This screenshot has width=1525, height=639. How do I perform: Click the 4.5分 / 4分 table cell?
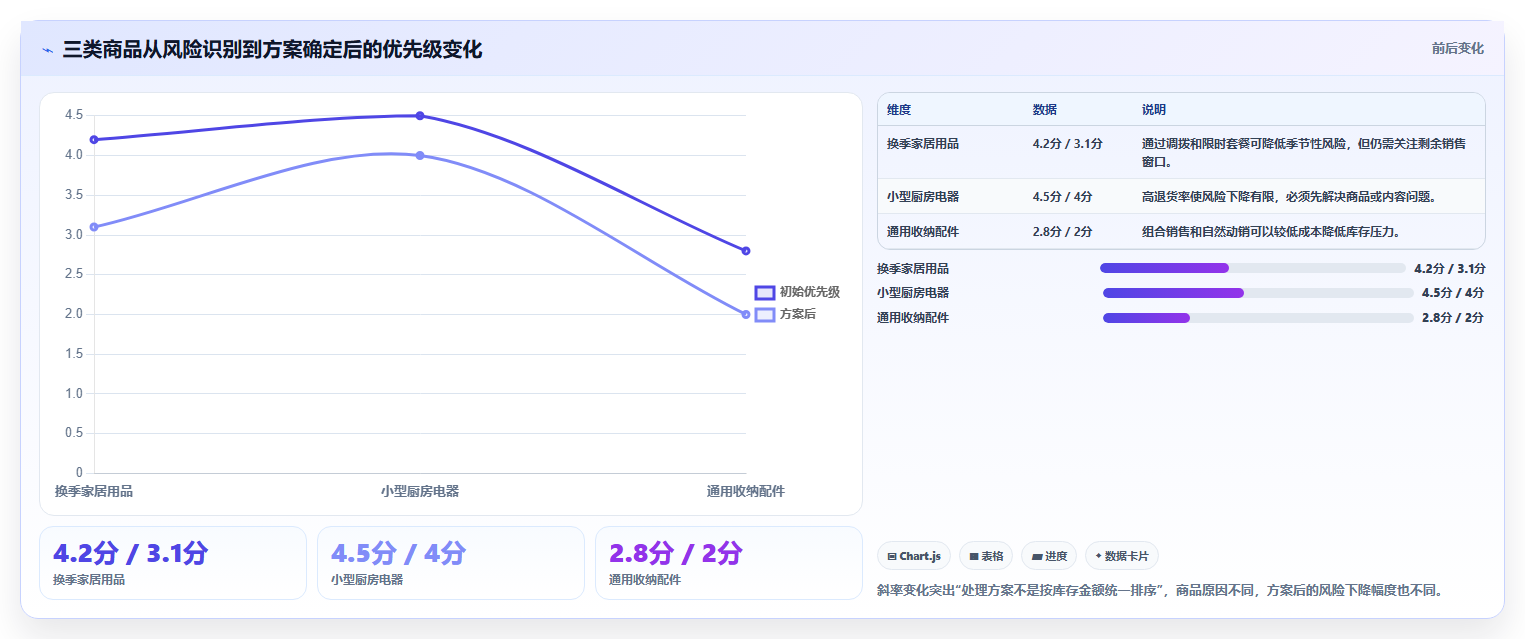click(x=1063, y=197)
